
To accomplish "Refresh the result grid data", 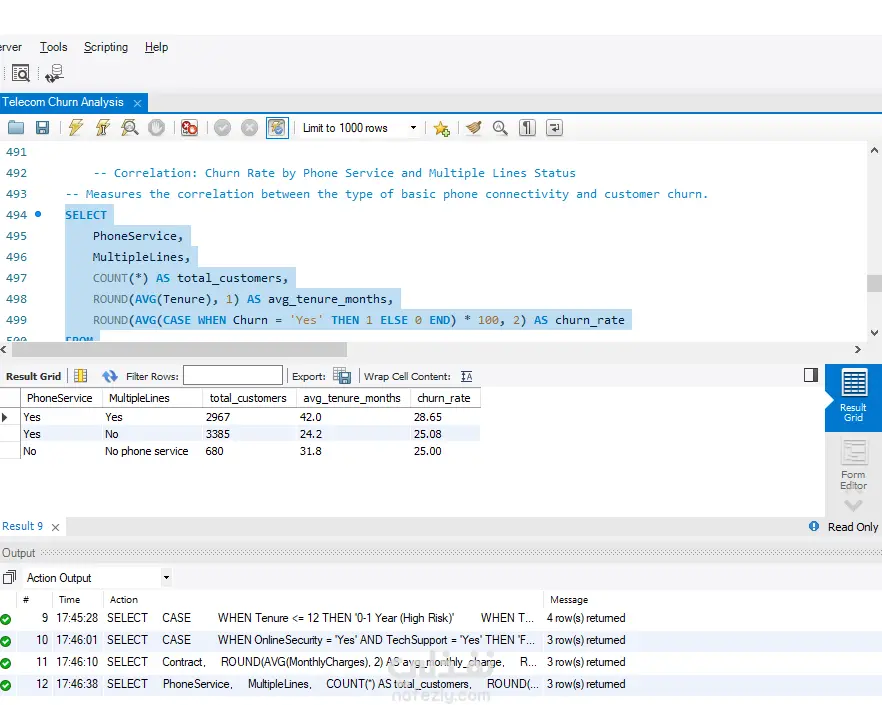I will (110, 376).
